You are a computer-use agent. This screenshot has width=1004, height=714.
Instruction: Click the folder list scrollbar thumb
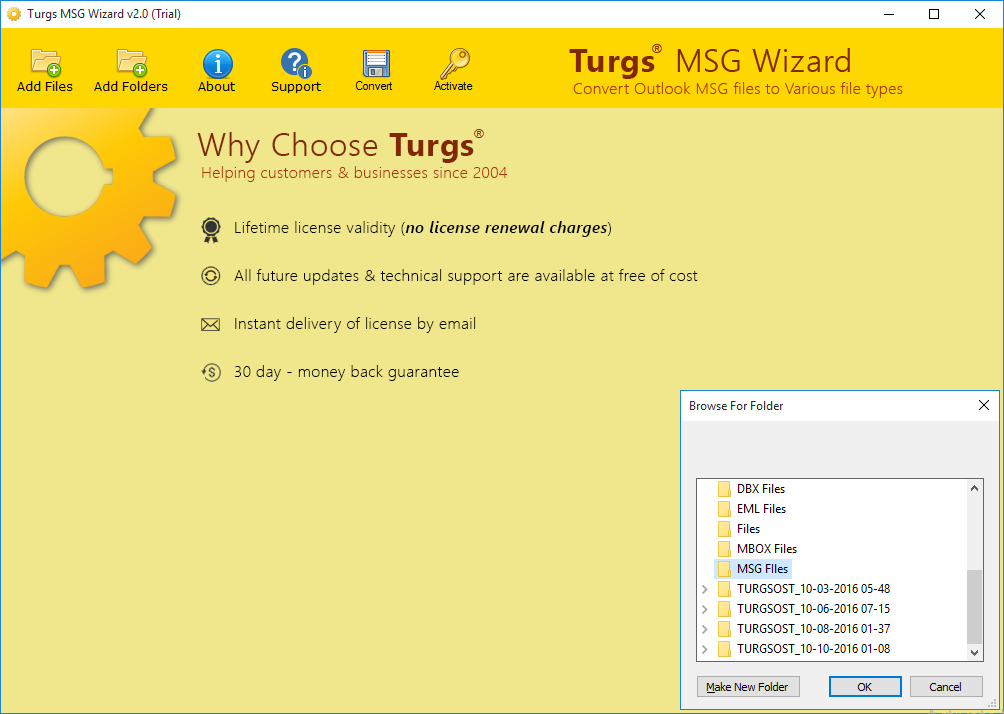pyautogui.click(x=975, y=607)
